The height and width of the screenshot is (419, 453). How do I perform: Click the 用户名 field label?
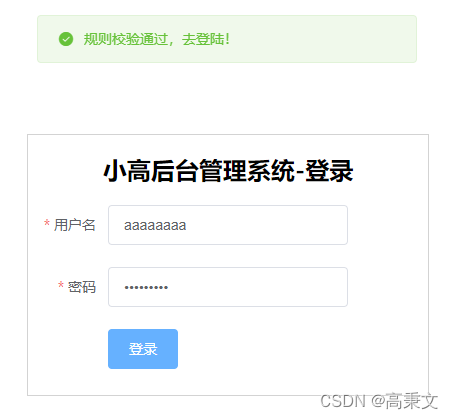tap(75, 225)
